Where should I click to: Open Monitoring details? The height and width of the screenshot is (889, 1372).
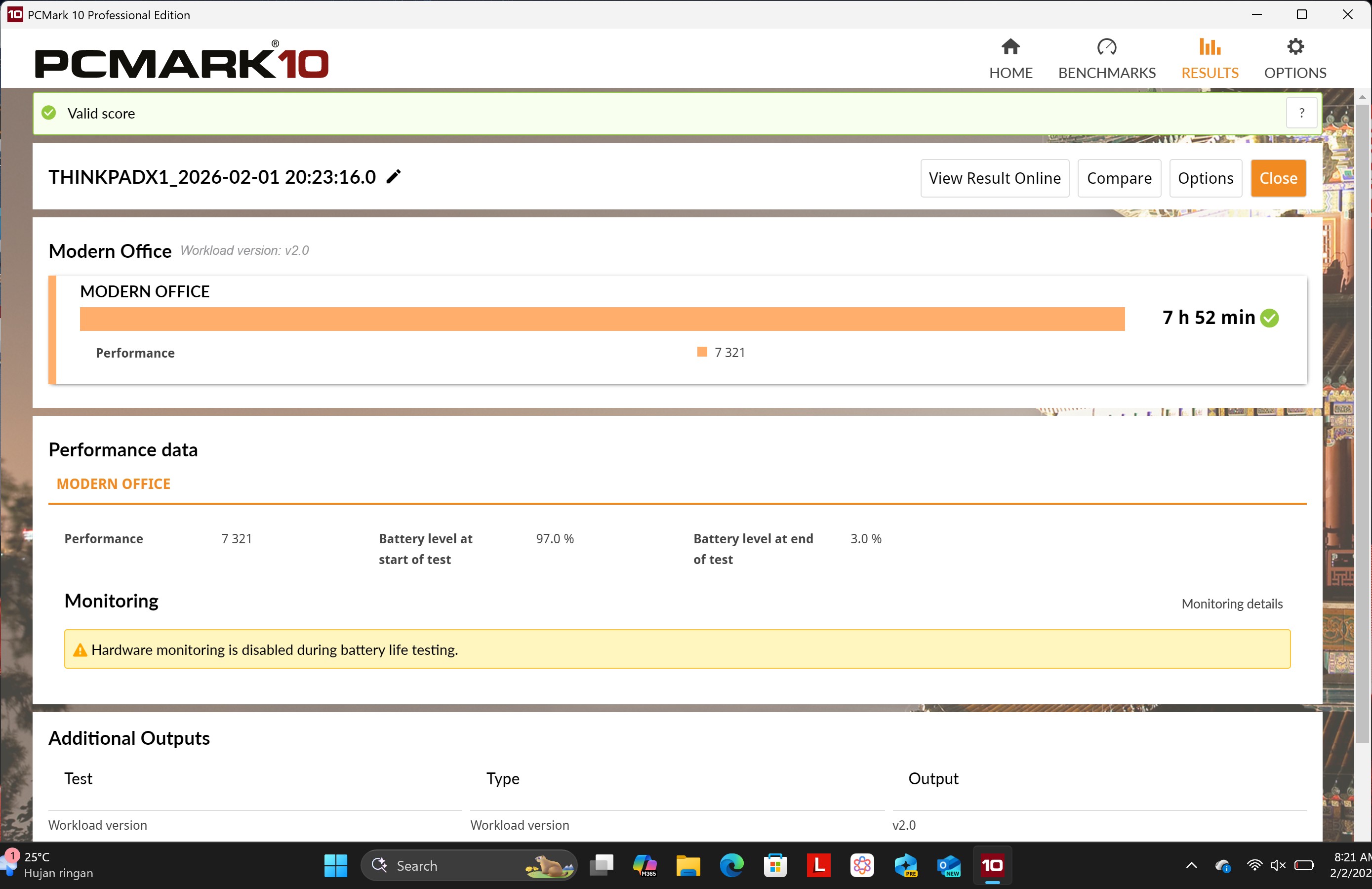(1233, 603)
